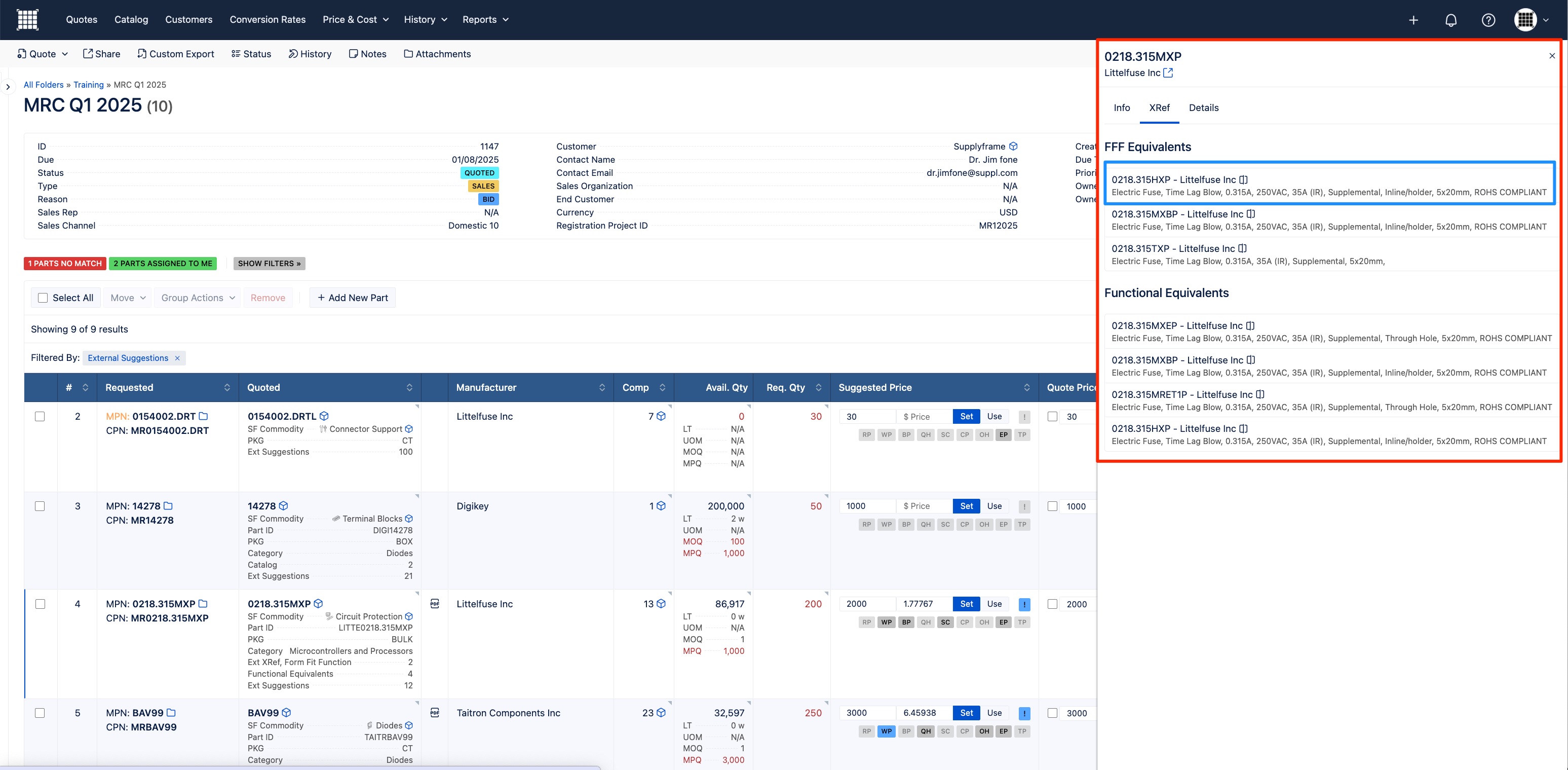Open the Quote dropdown
Viewport: 1568px width, 770px height.
[42, 54]
